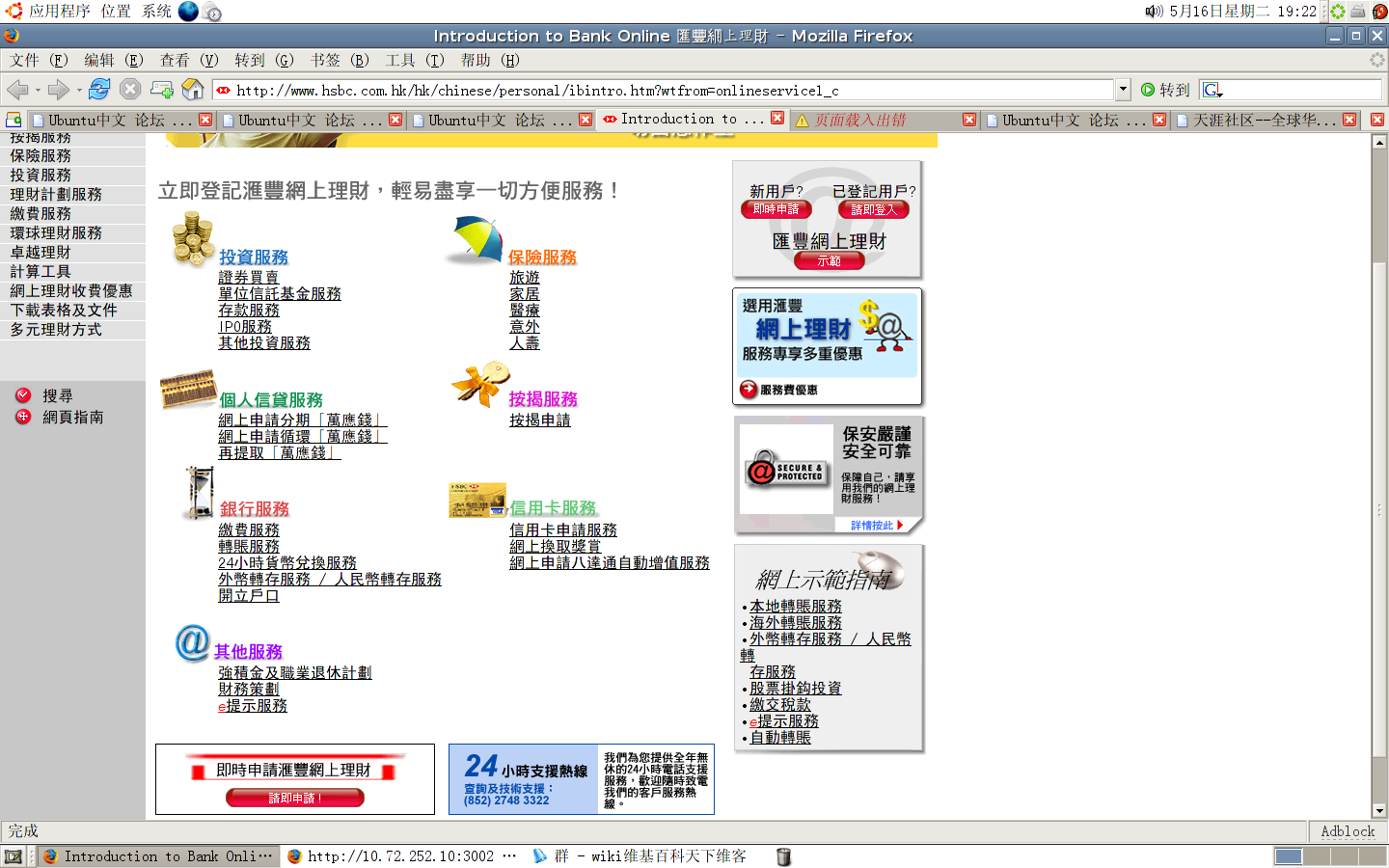Click the golden key mortgage icon
This screenshot has width=1389, height=868.
coord(480,385)
